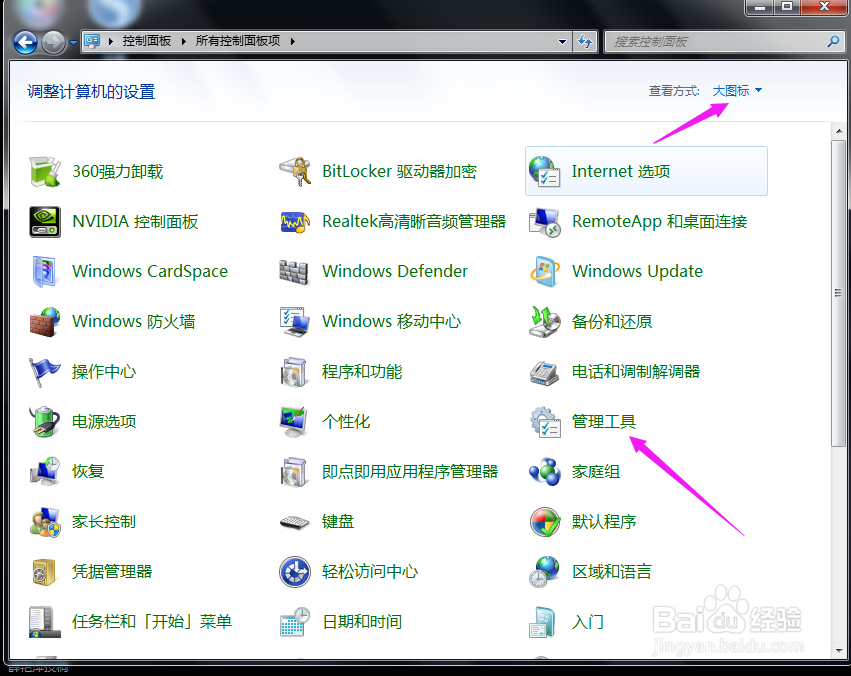Expand chevron after 所有控制面板项 breadcrumb
The height and width of the screenshot is (676, 851).
pos(293,41)
